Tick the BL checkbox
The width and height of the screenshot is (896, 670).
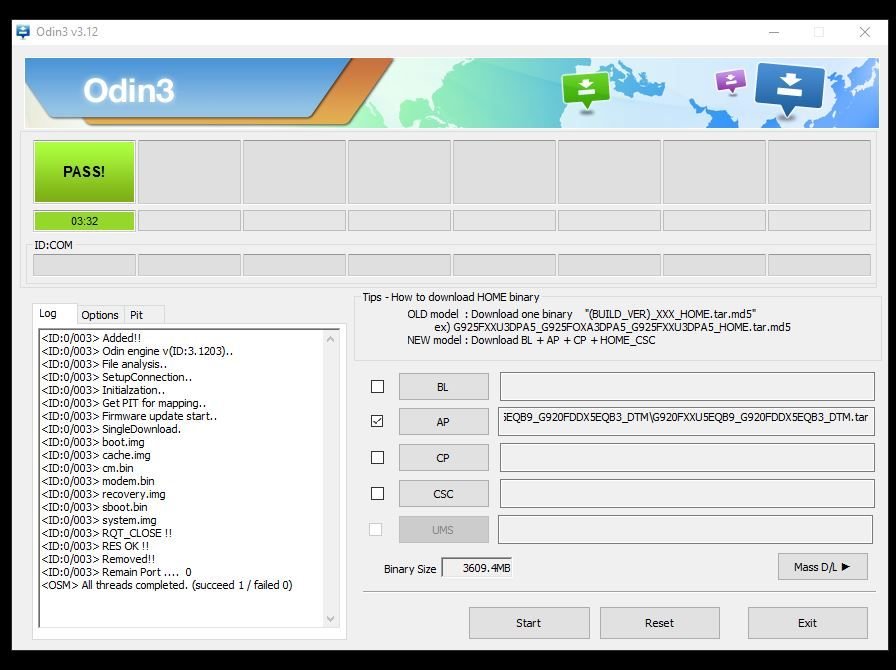pos(377,386)
